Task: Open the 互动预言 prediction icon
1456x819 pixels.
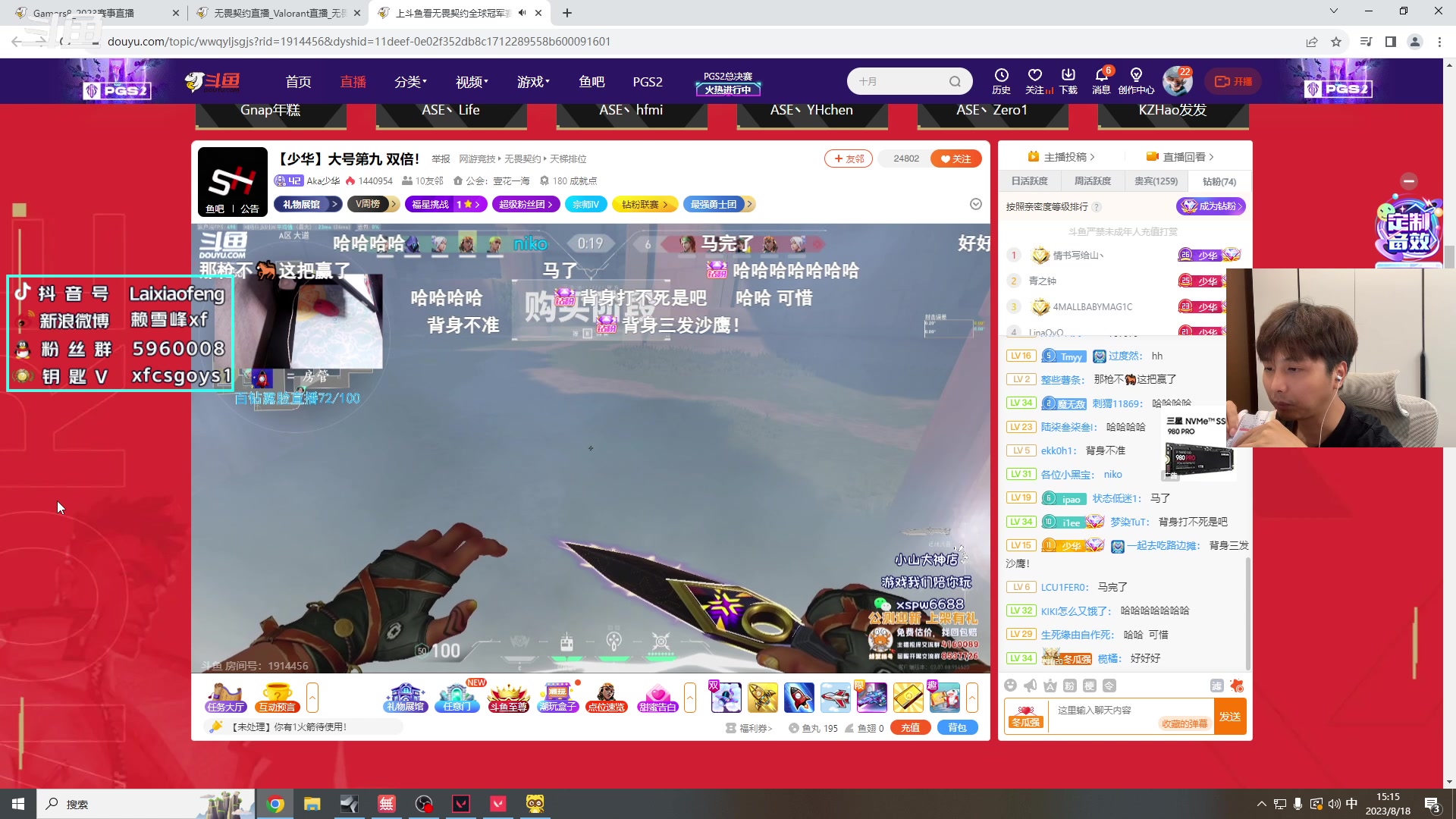Action: coord(277,697)
